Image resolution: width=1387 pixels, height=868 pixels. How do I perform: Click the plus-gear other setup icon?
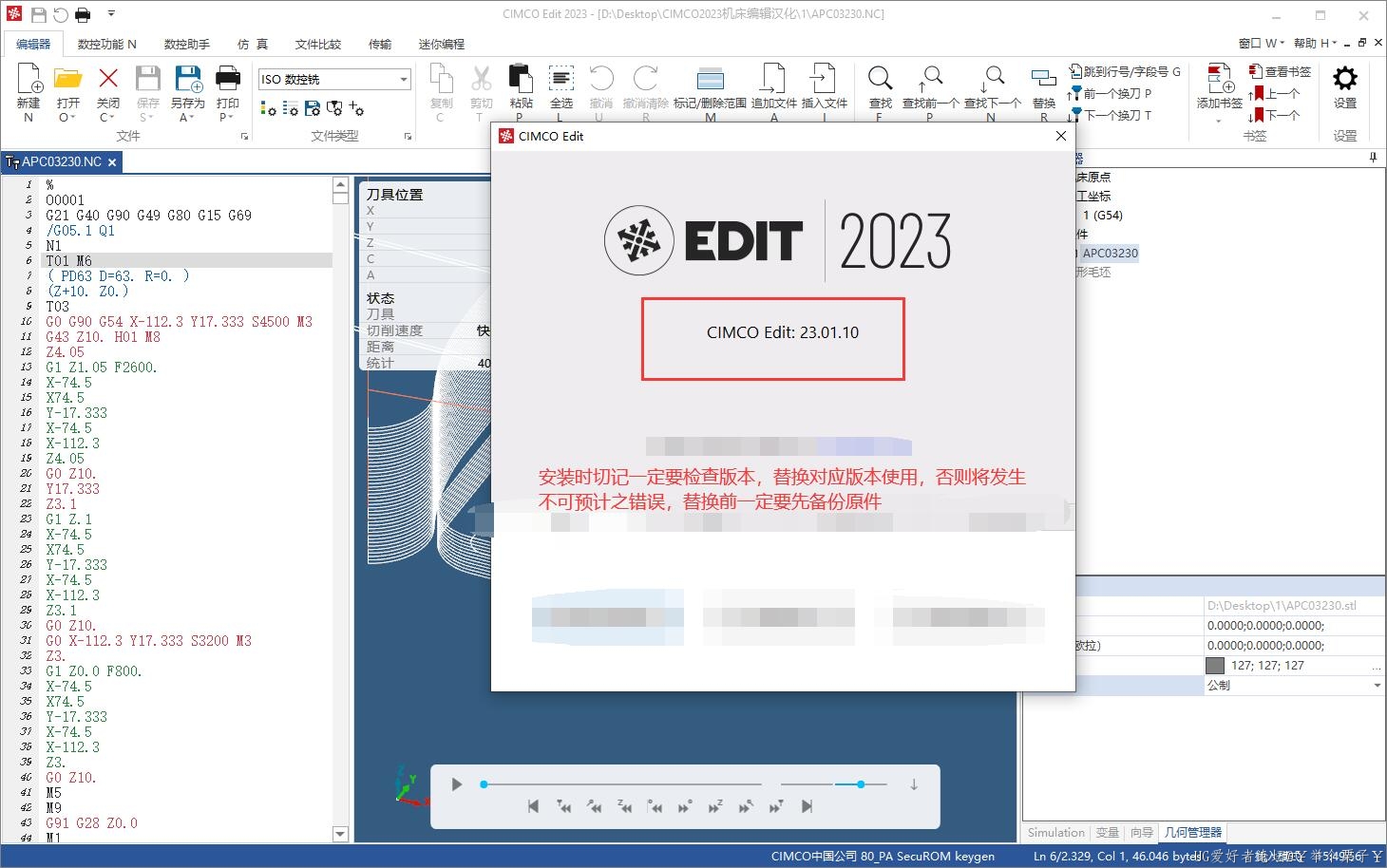pos(356,108)
